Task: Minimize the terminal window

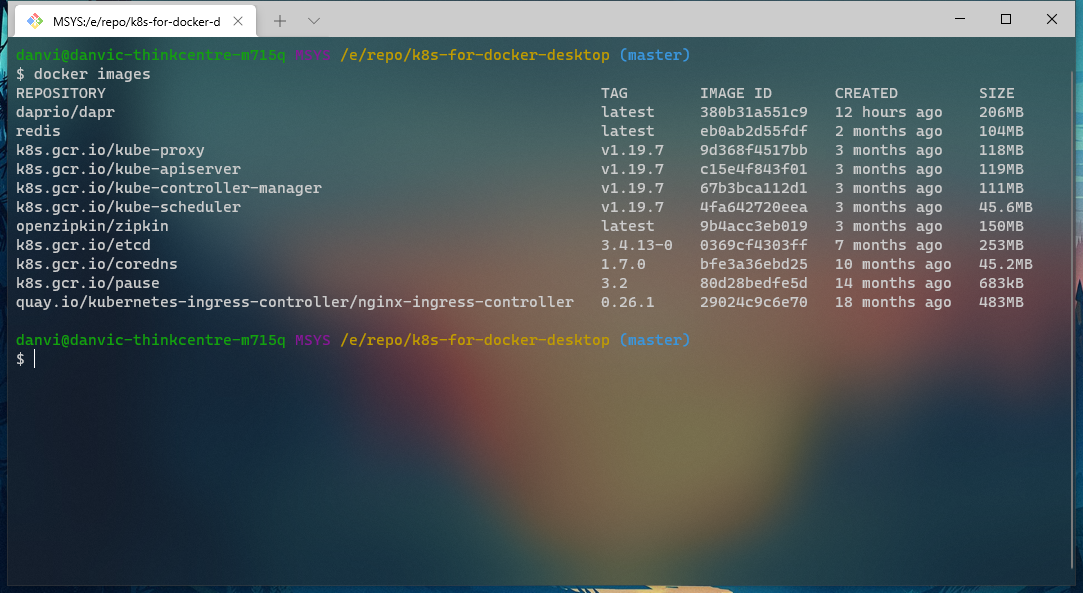Action: 960,19
